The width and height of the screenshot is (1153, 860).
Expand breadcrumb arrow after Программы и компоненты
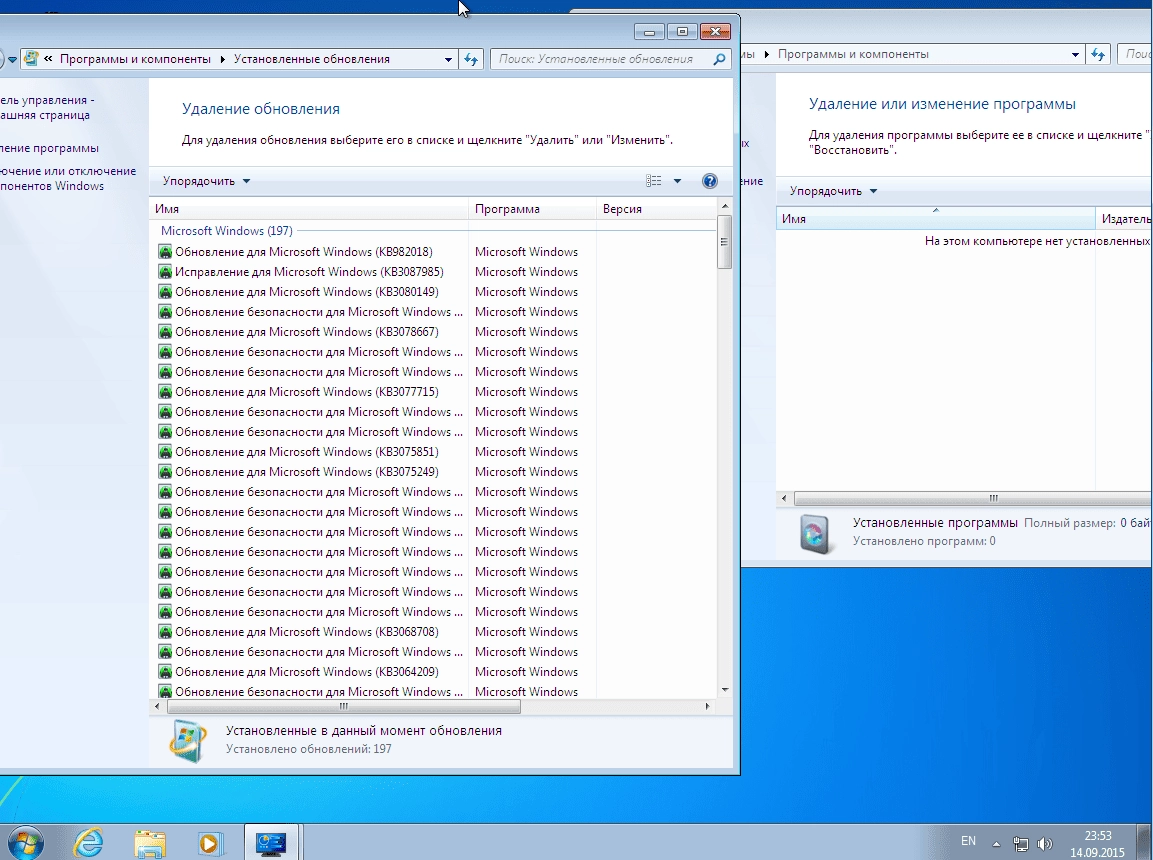tap(222, 59)
